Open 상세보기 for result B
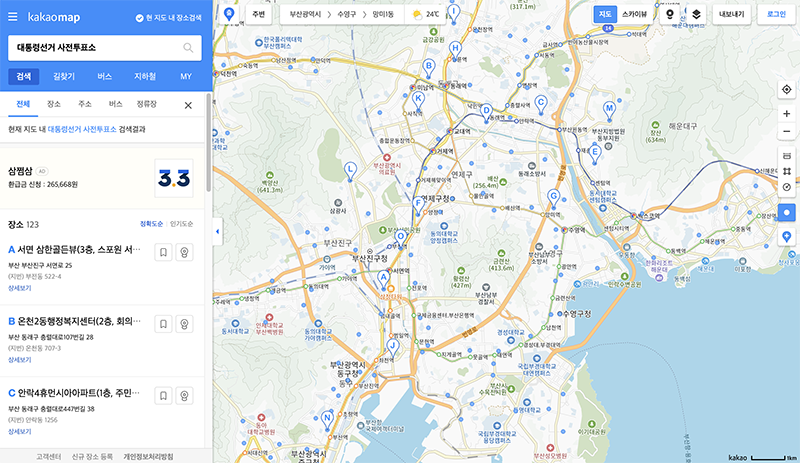Screen dimensions: 800x463 pos(19,360)
